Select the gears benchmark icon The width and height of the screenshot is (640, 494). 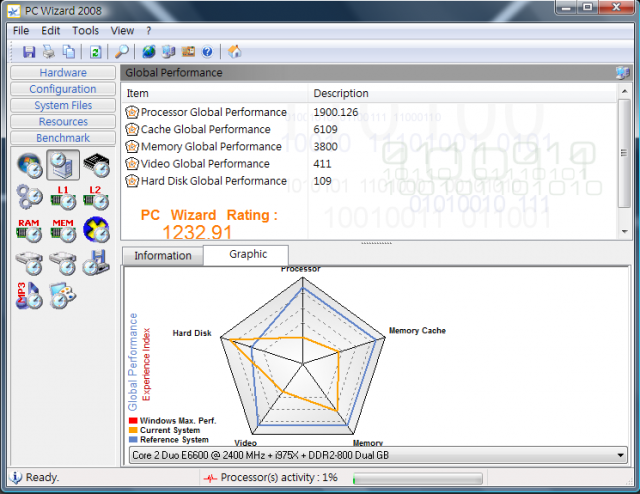tap(29, 197)
